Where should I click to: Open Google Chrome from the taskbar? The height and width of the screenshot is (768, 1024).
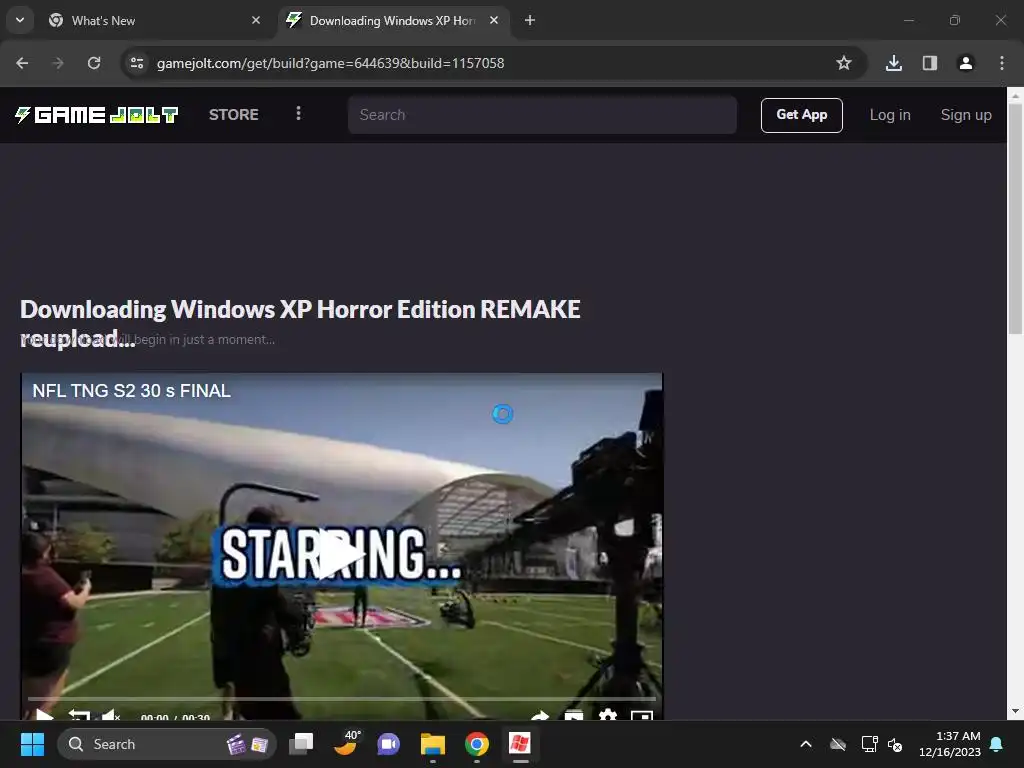[x=477, y=744]
